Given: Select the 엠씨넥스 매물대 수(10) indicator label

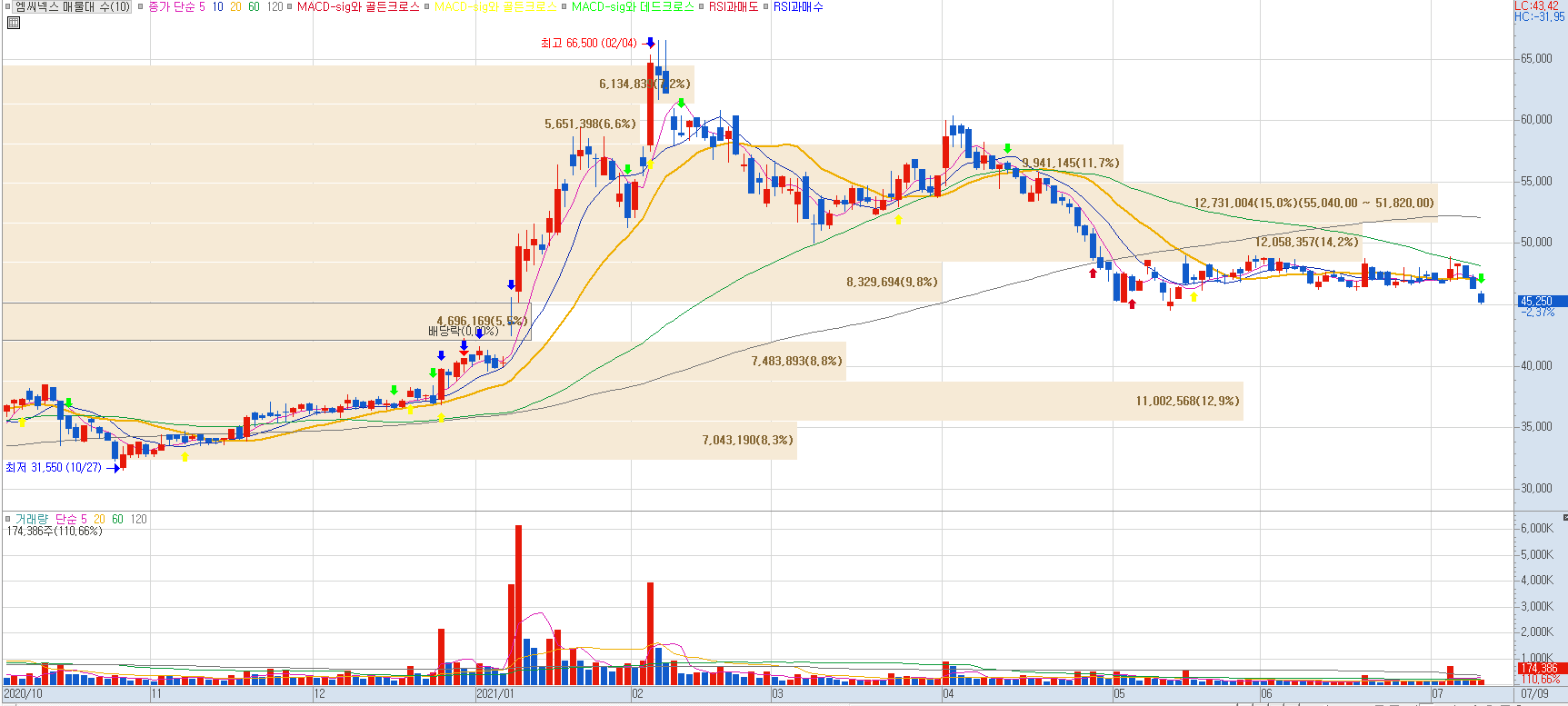Looking at the screenshot, I should coord(73,7).
